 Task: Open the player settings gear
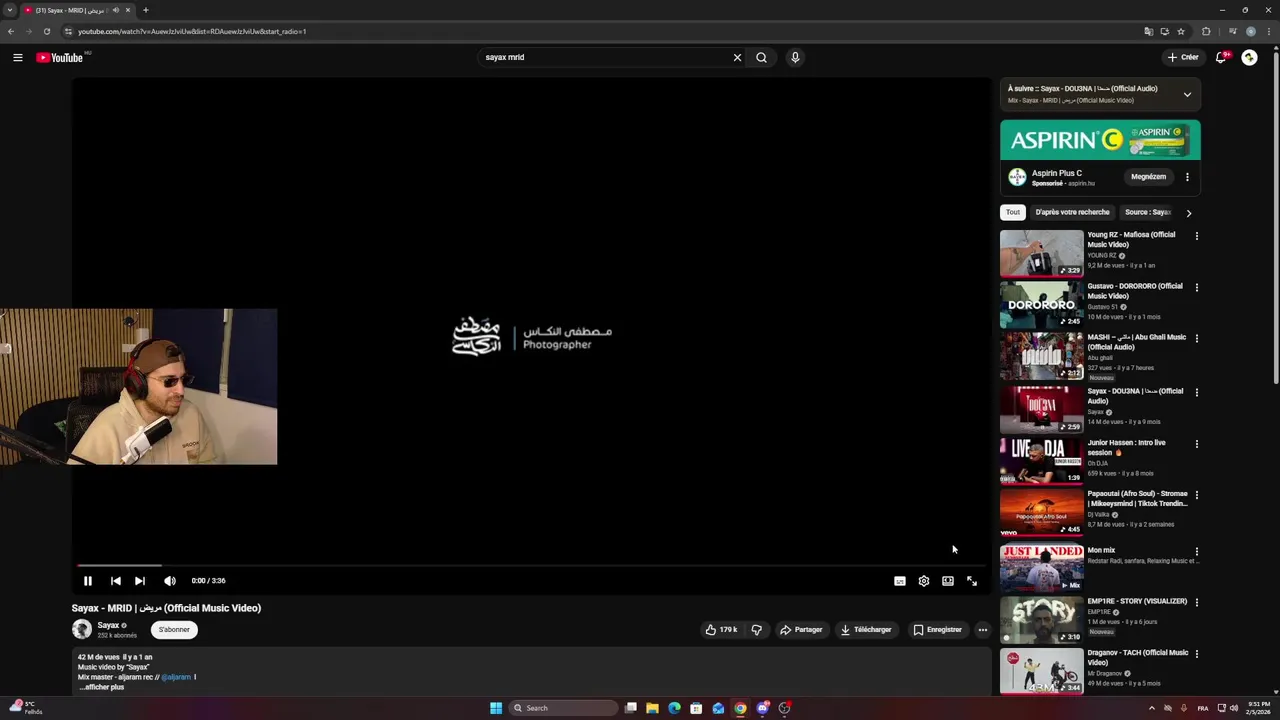pyautogui.click(x=924, y=581)
